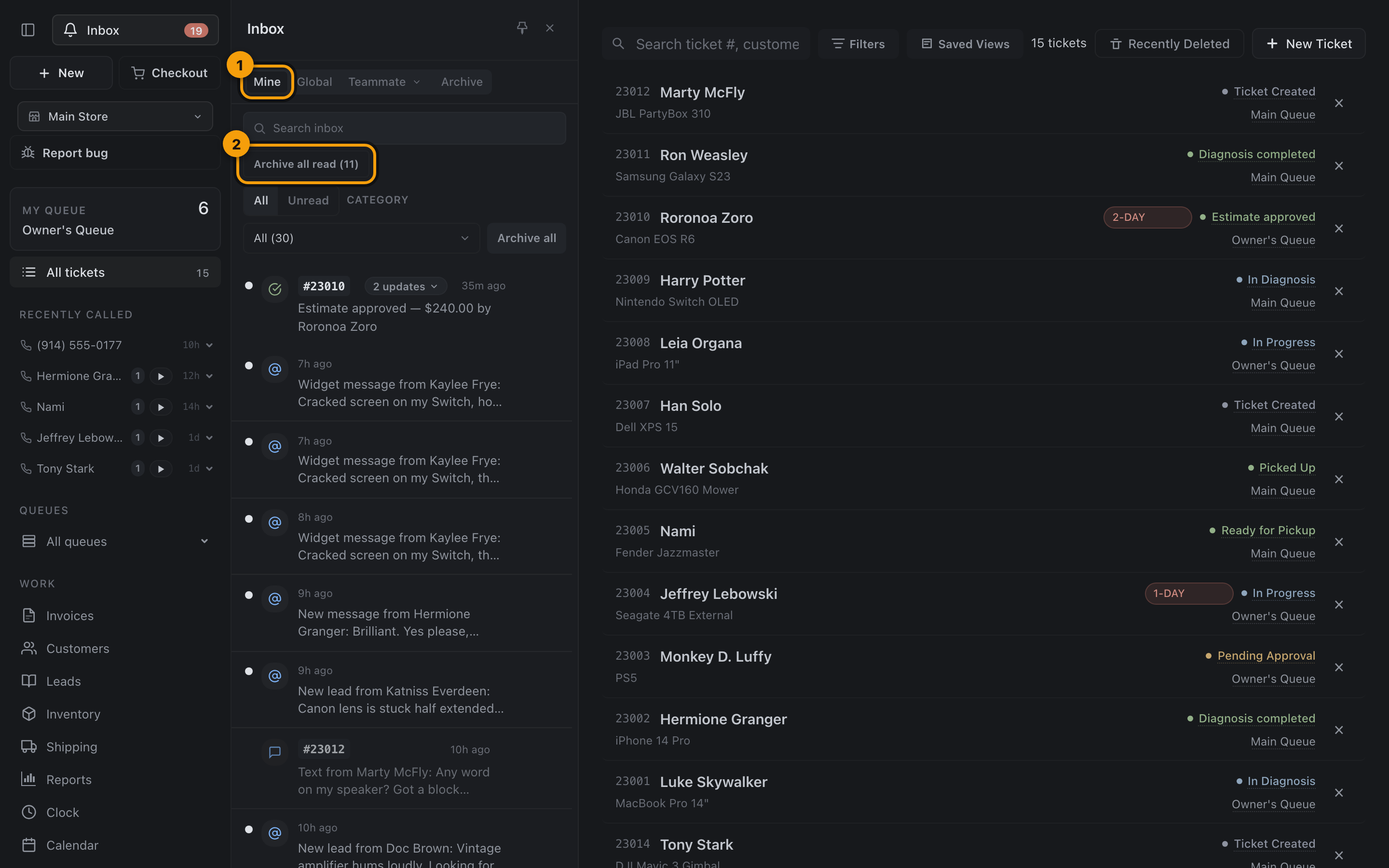Expand the Main Store selector
This screenshot has height=868, width=1389.
click(x=115, y=117)
